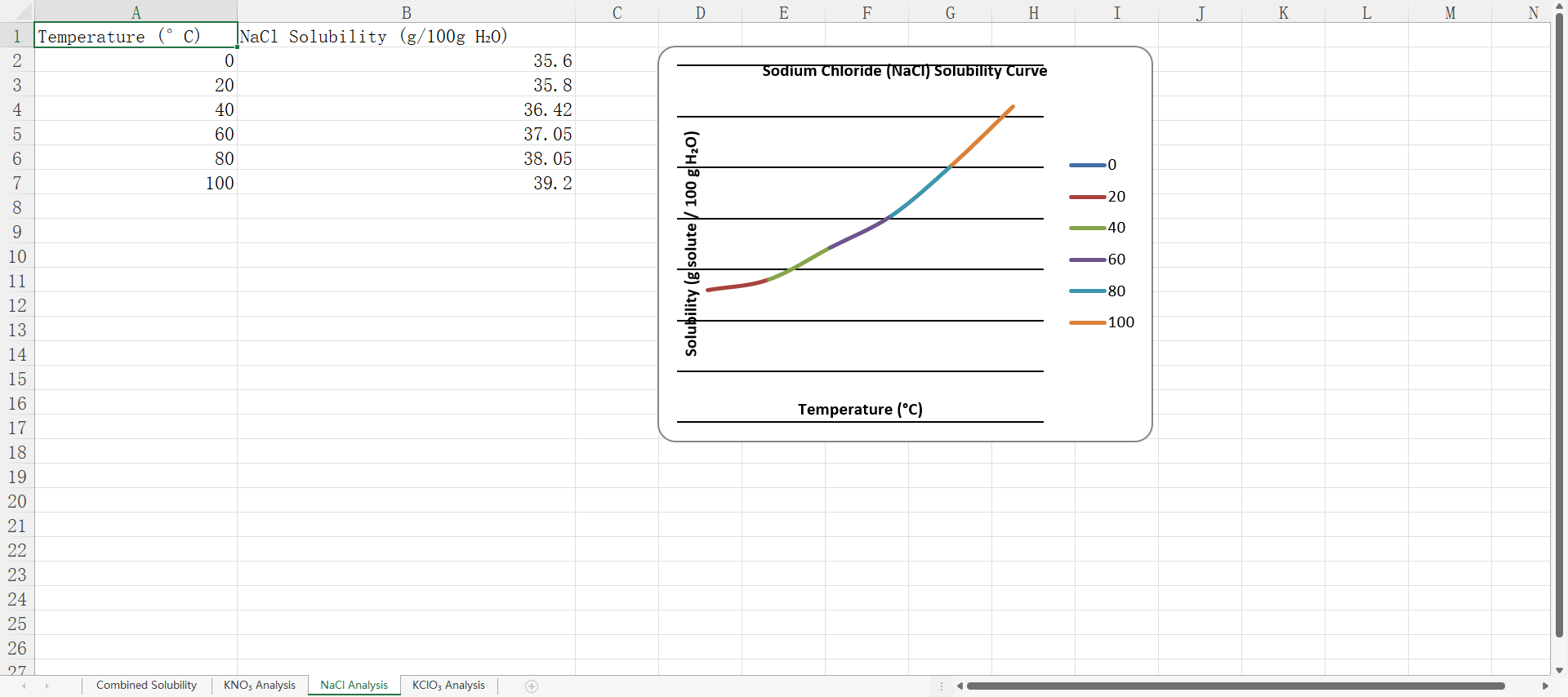Click legend entry 20 red swatch
1568x697 pixels.
pos(1087,197)
